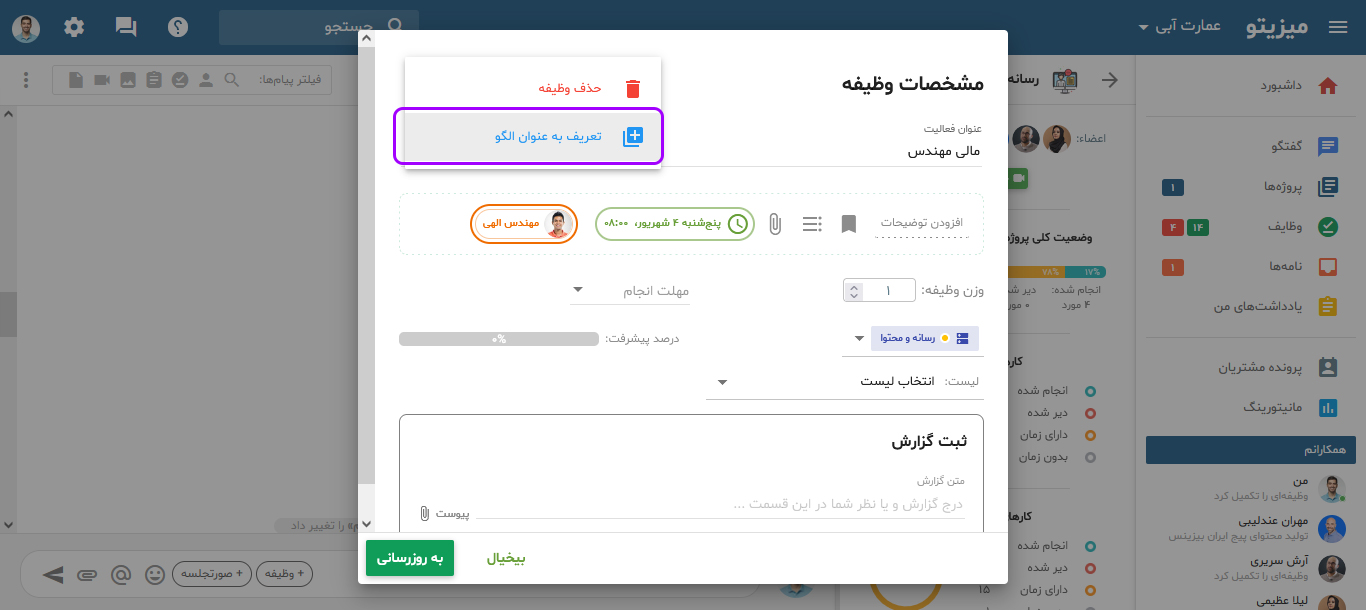Open the settings gear in top bar
This screenshot has width=1366, height=610.
[74, 27]
